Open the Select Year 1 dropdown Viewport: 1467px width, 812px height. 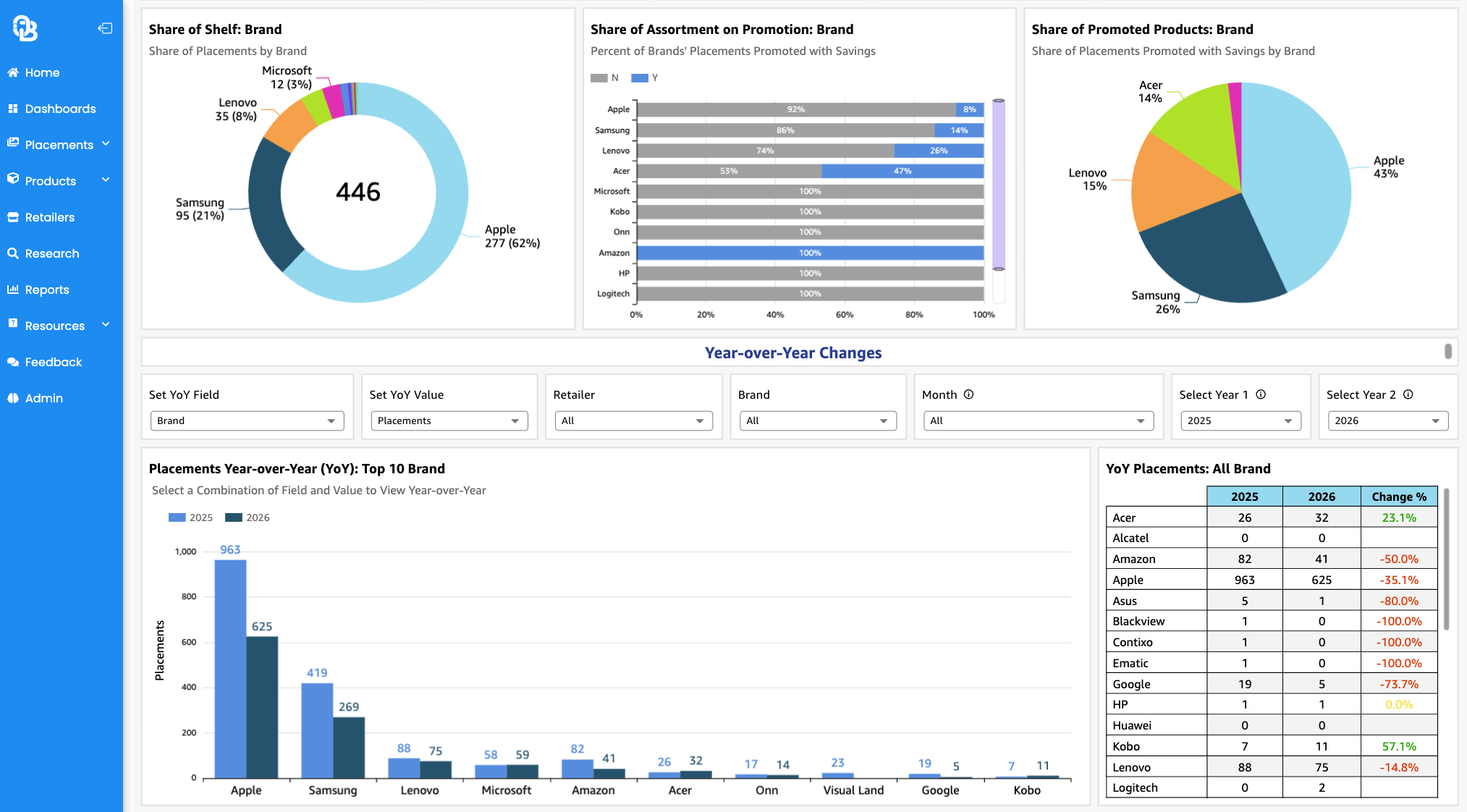[1240, 420]
